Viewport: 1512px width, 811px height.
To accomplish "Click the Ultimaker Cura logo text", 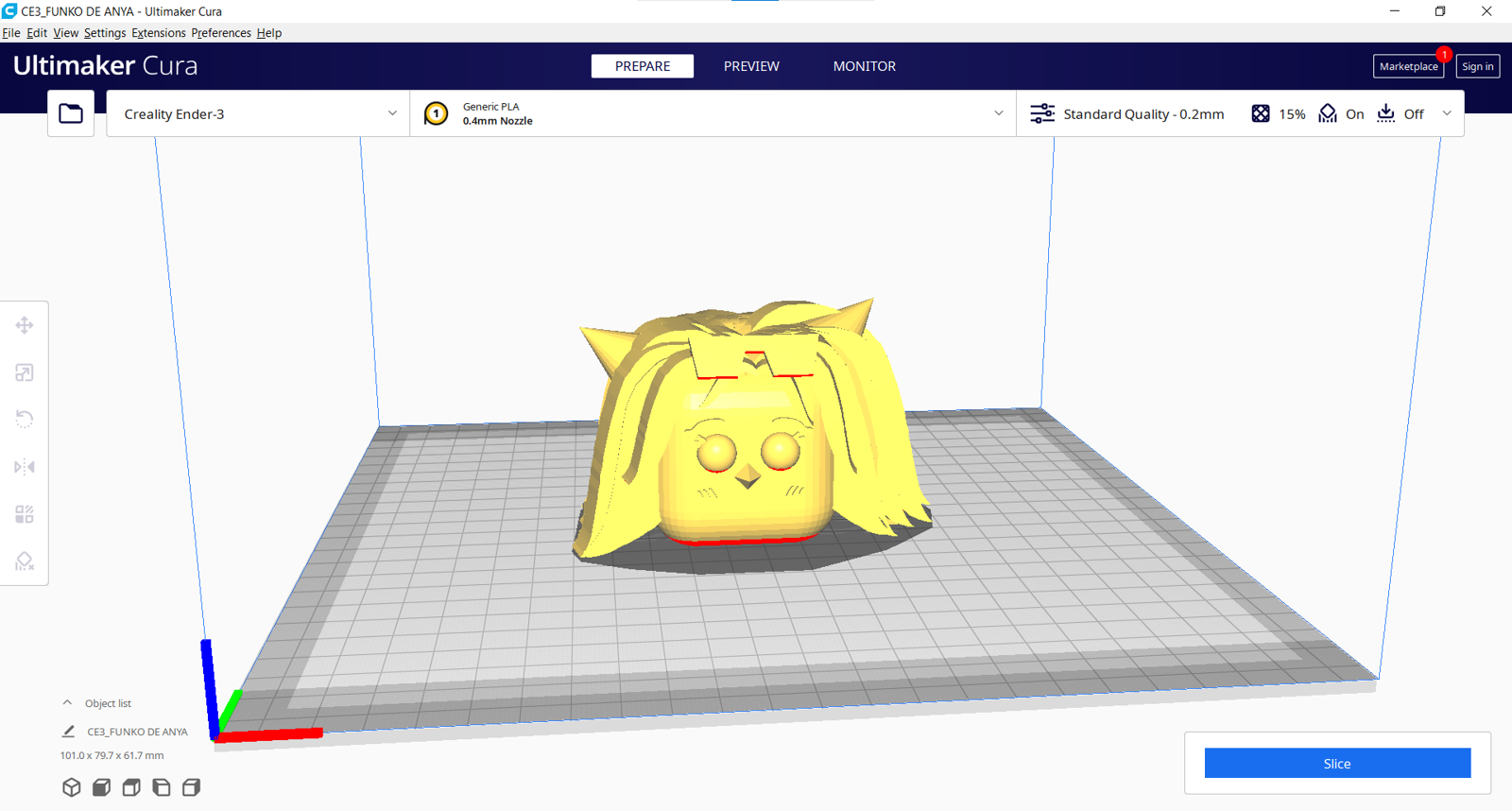I will [106, 65].
